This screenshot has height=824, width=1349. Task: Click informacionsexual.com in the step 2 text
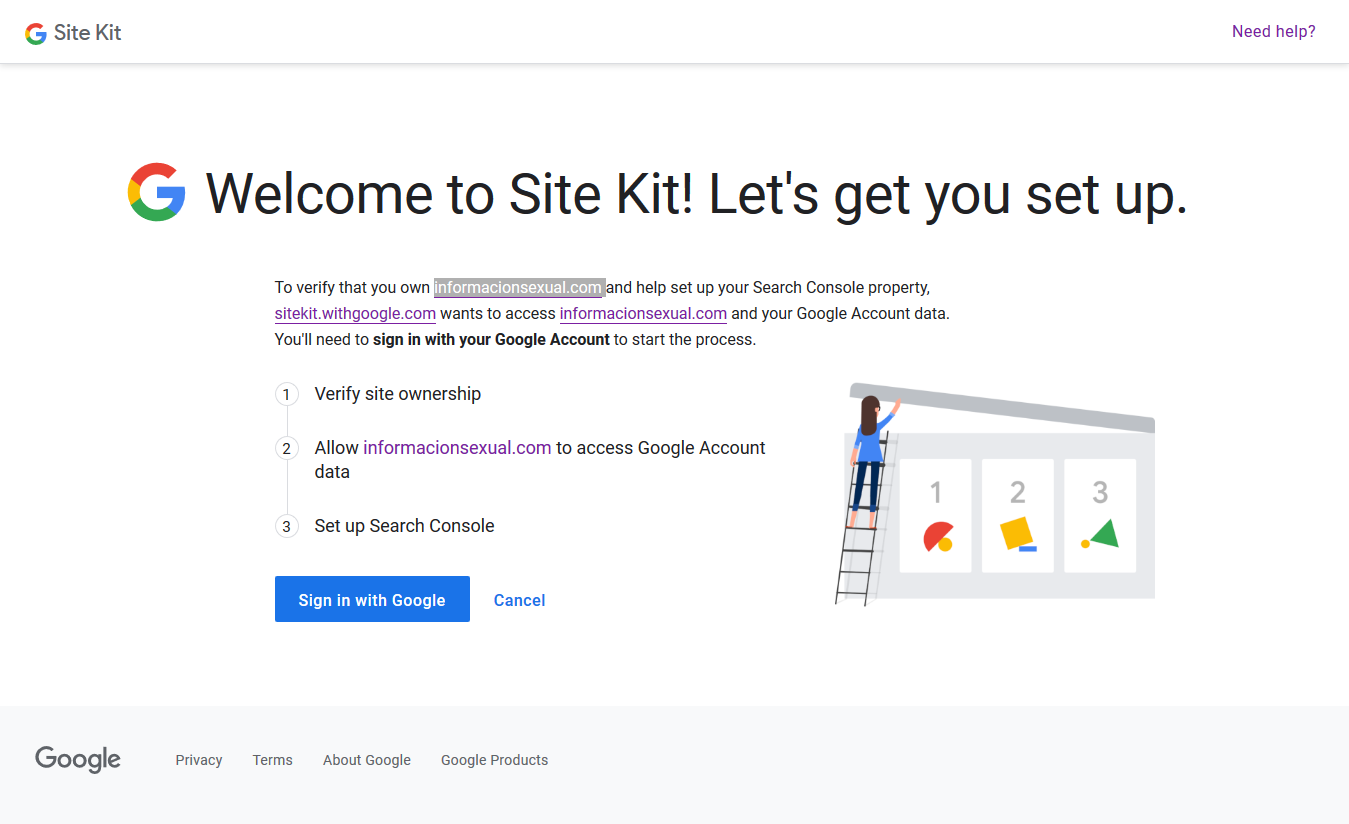[x=457, y=447]
